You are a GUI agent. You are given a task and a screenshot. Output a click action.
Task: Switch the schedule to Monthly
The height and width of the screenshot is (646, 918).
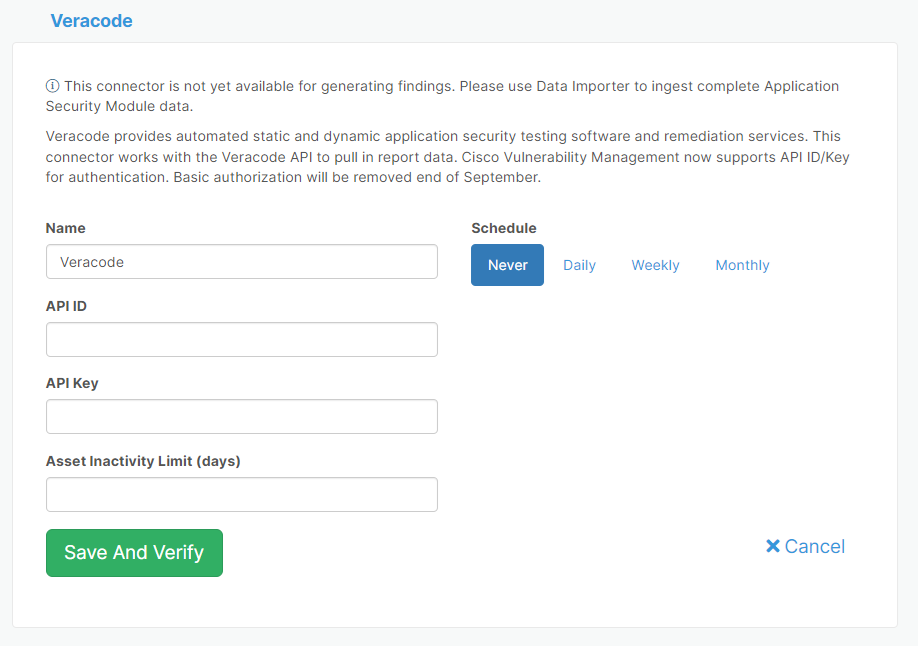742,264
